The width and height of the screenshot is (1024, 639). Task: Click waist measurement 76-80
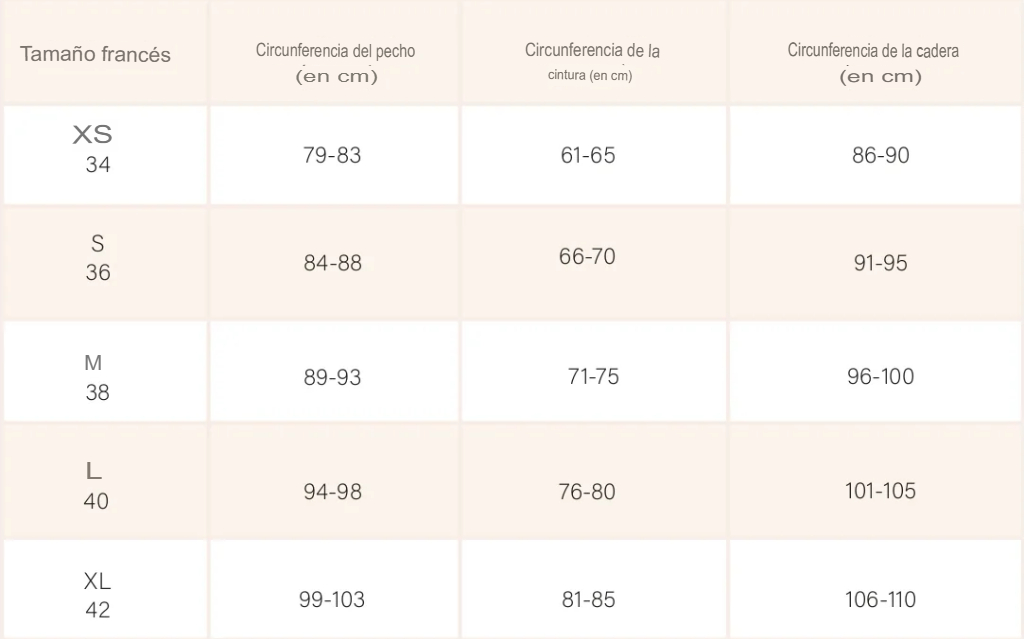pos(587,492)
